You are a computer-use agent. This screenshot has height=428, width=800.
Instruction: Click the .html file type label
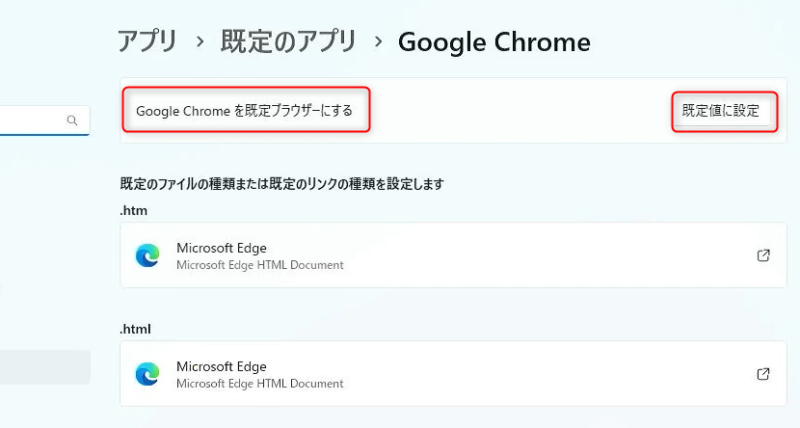(x=135, y=329)
